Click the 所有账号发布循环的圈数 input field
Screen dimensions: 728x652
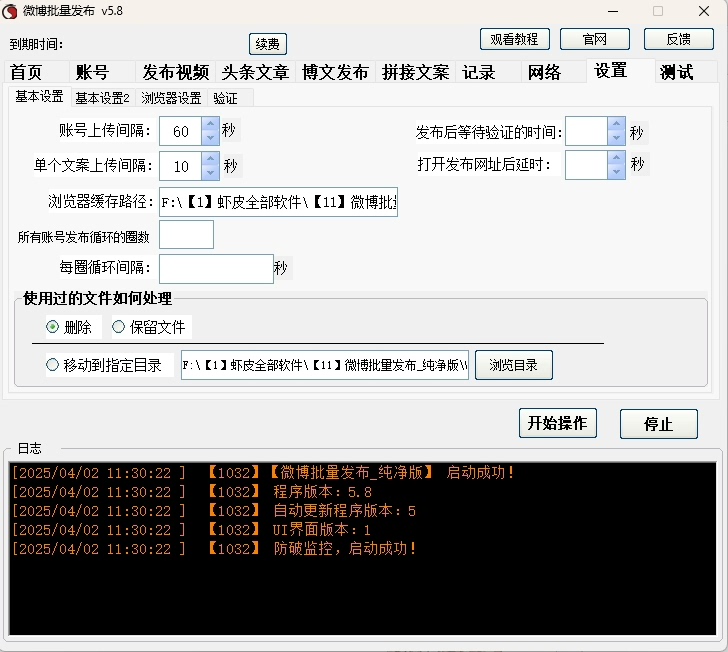(x=186, y=235)
